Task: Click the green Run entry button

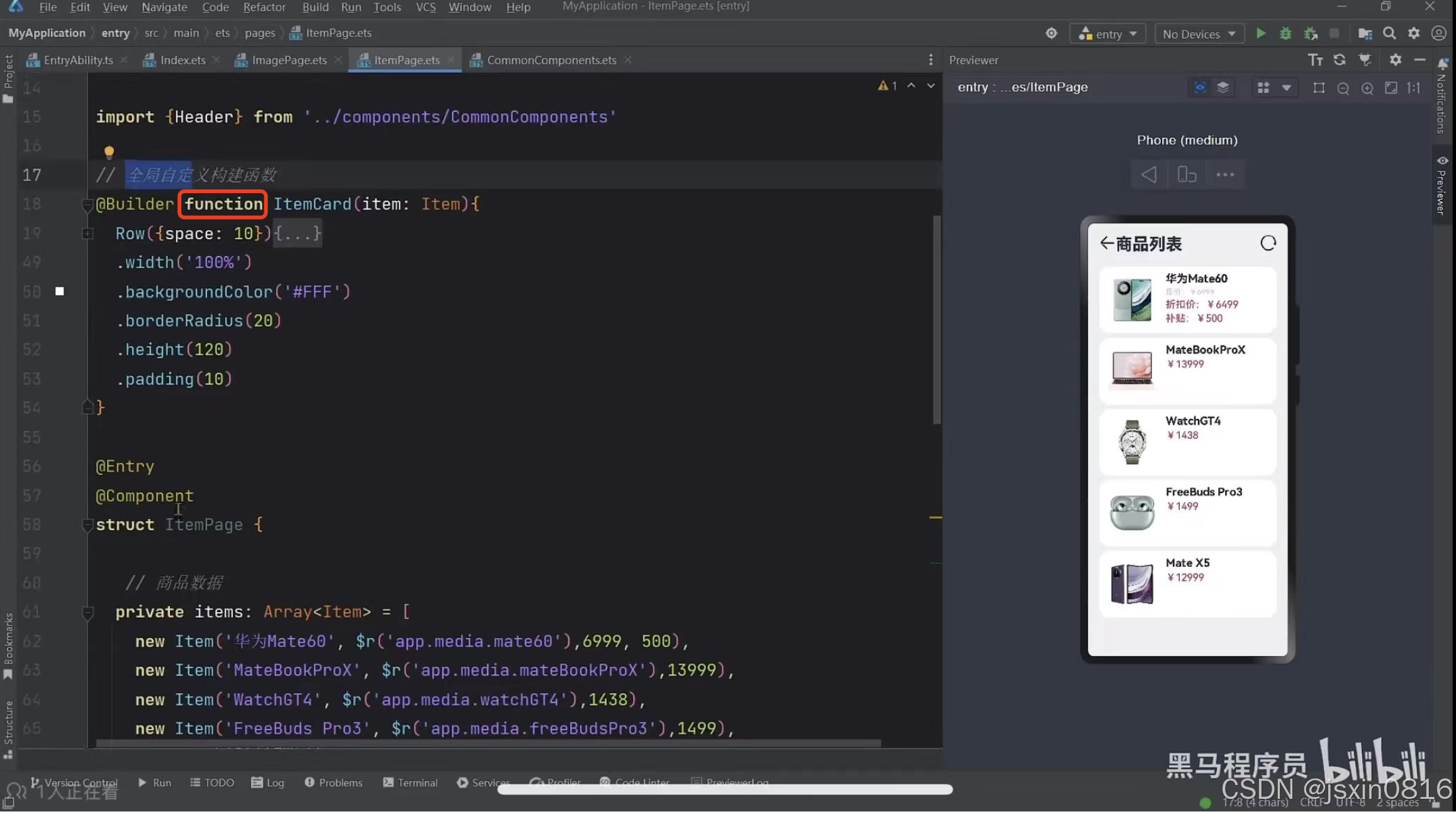Action: [1260, 33]
